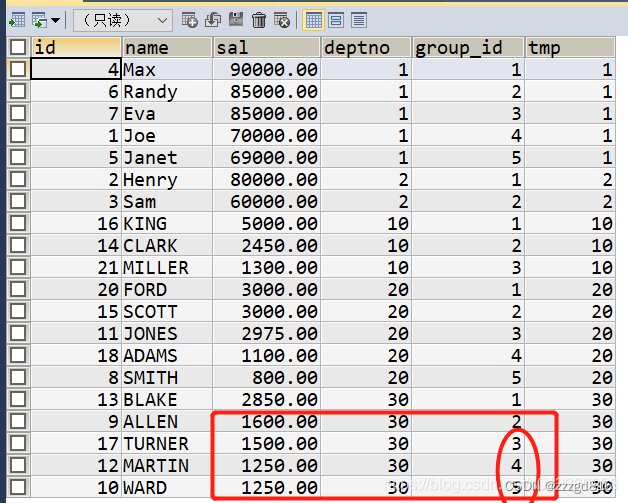Click the deptno column header
628x503 pixels.
(x=367, y=47)
